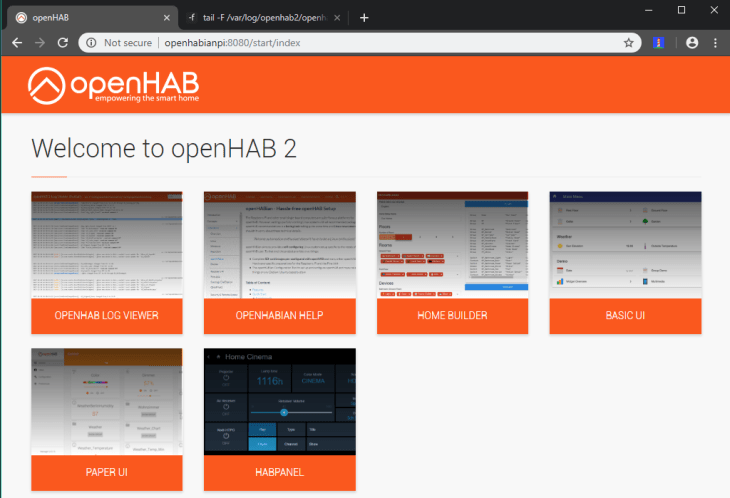Open Chrome three-dot menu
This screenshot has height=498, width=730.
(715, 43)
